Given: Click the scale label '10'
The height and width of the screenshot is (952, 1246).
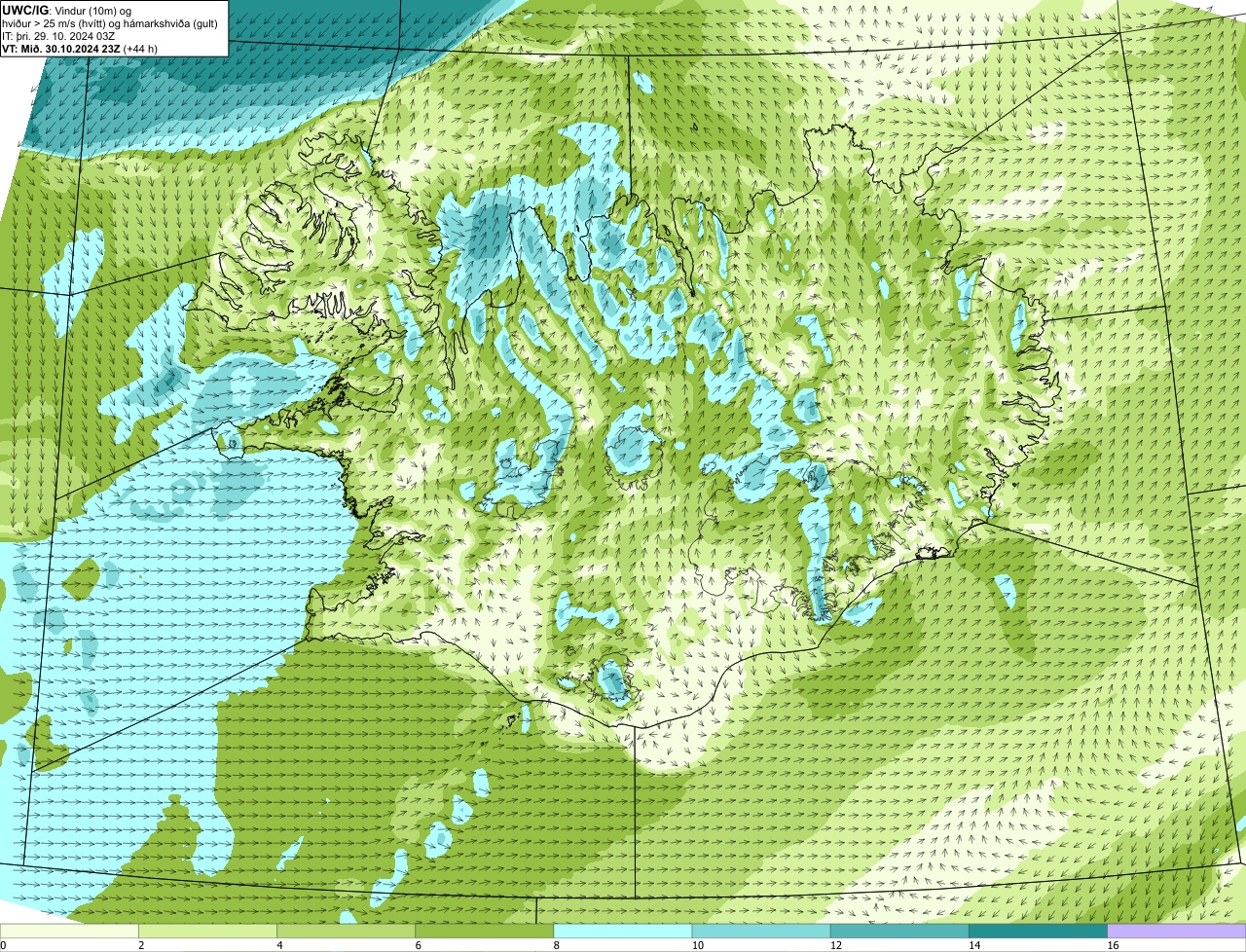Looking at the screenshot, I should pyautogui.click(x=698, y=945).
